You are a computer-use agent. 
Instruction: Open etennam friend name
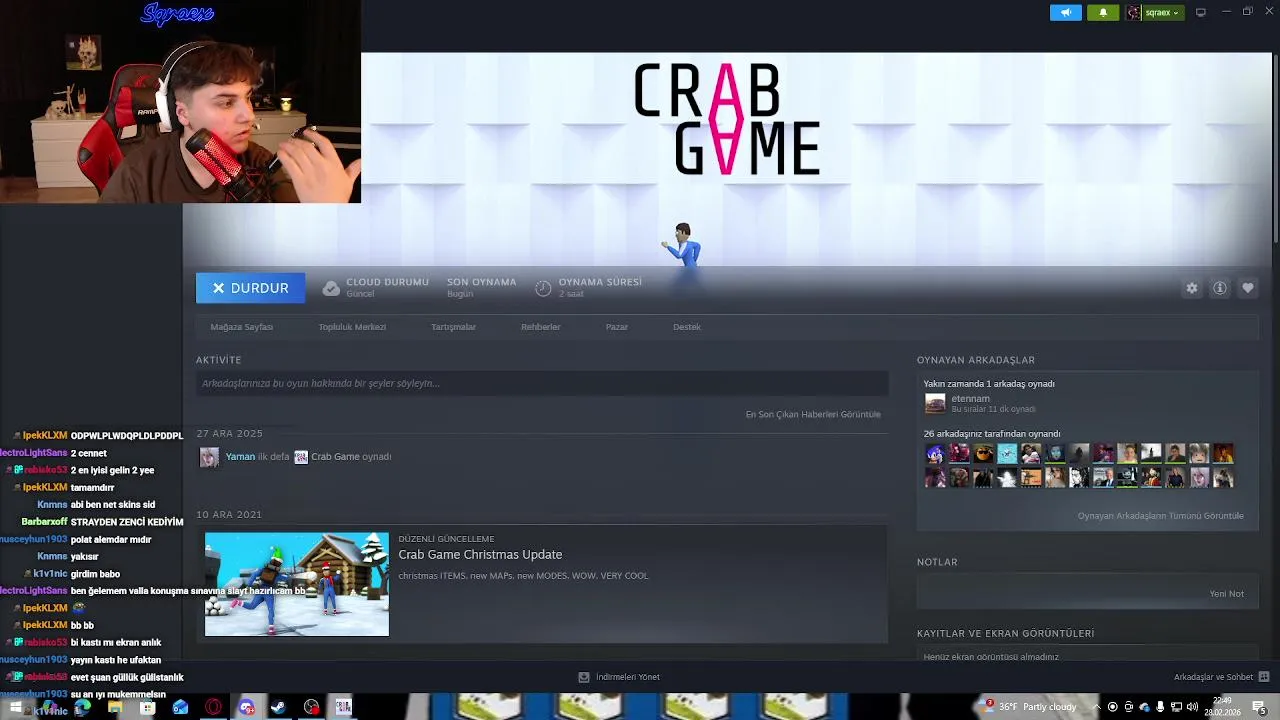(x=970, y=399)
